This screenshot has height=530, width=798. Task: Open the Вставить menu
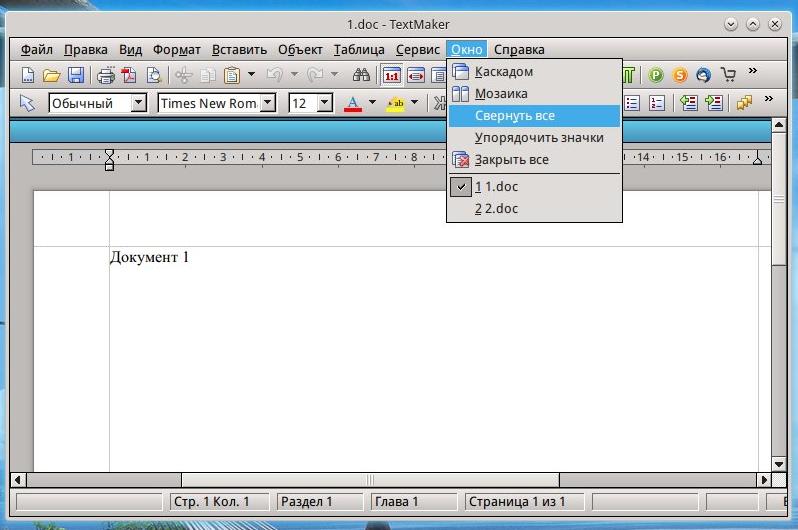tap(239, 49)
